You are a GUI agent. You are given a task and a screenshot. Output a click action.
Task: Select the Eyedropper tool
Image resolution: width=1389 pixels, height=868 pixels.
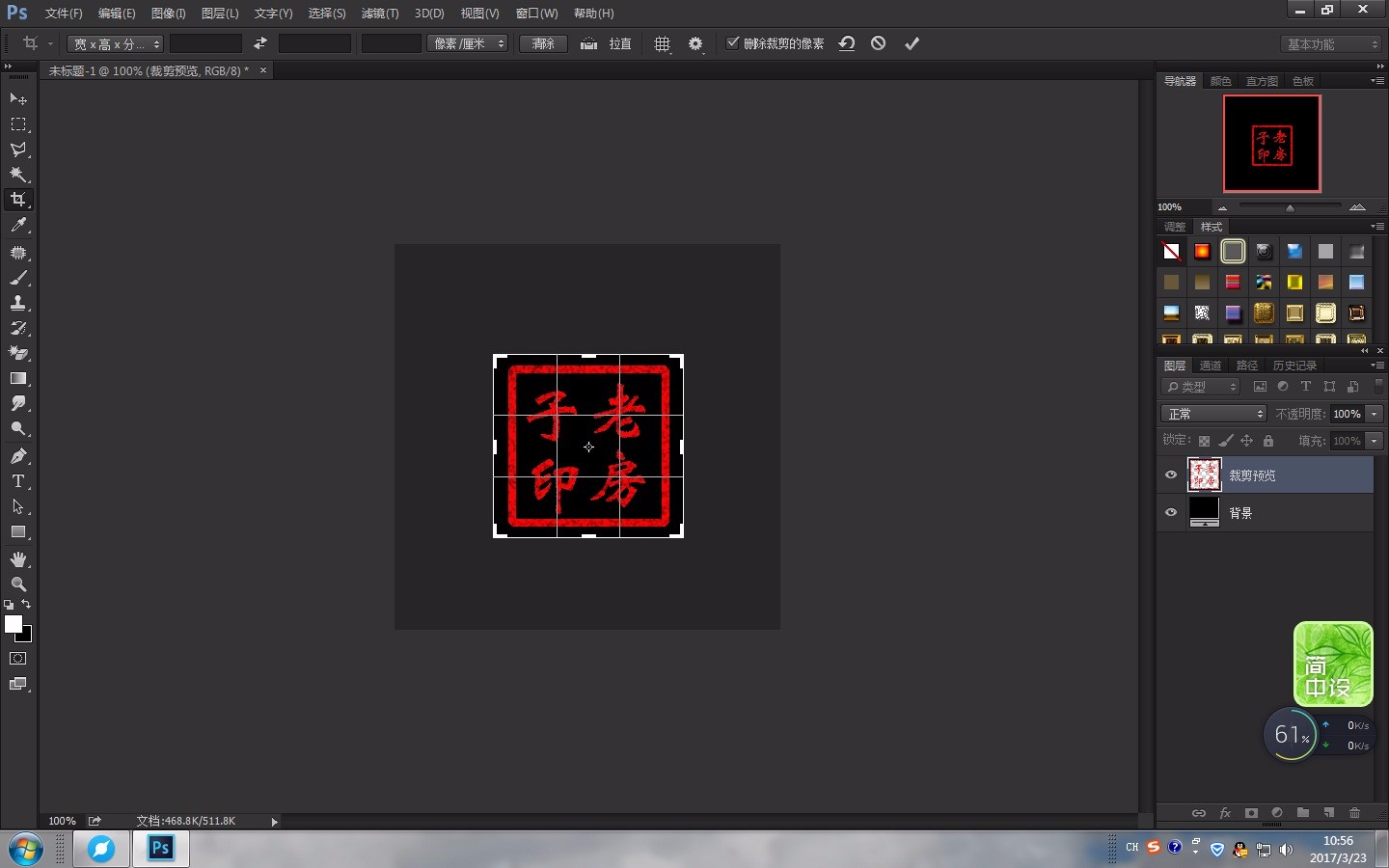click(x=18, y=225)
